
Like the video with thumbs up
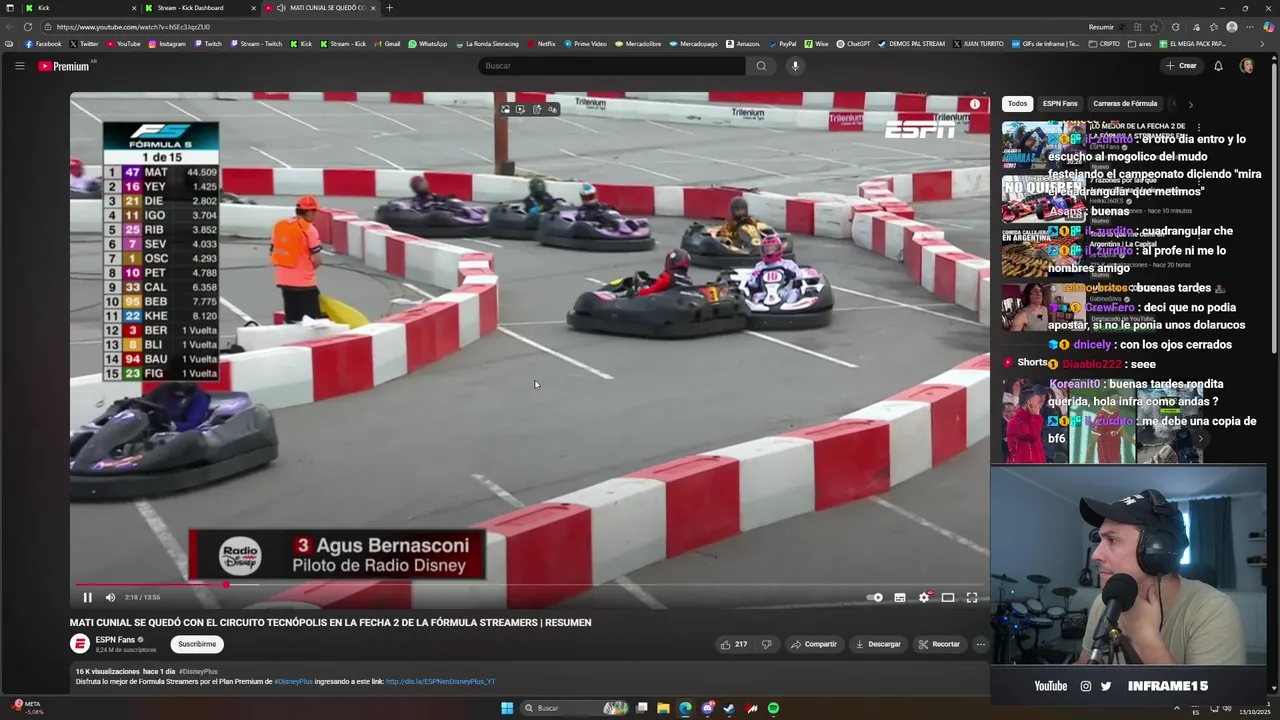734,644
